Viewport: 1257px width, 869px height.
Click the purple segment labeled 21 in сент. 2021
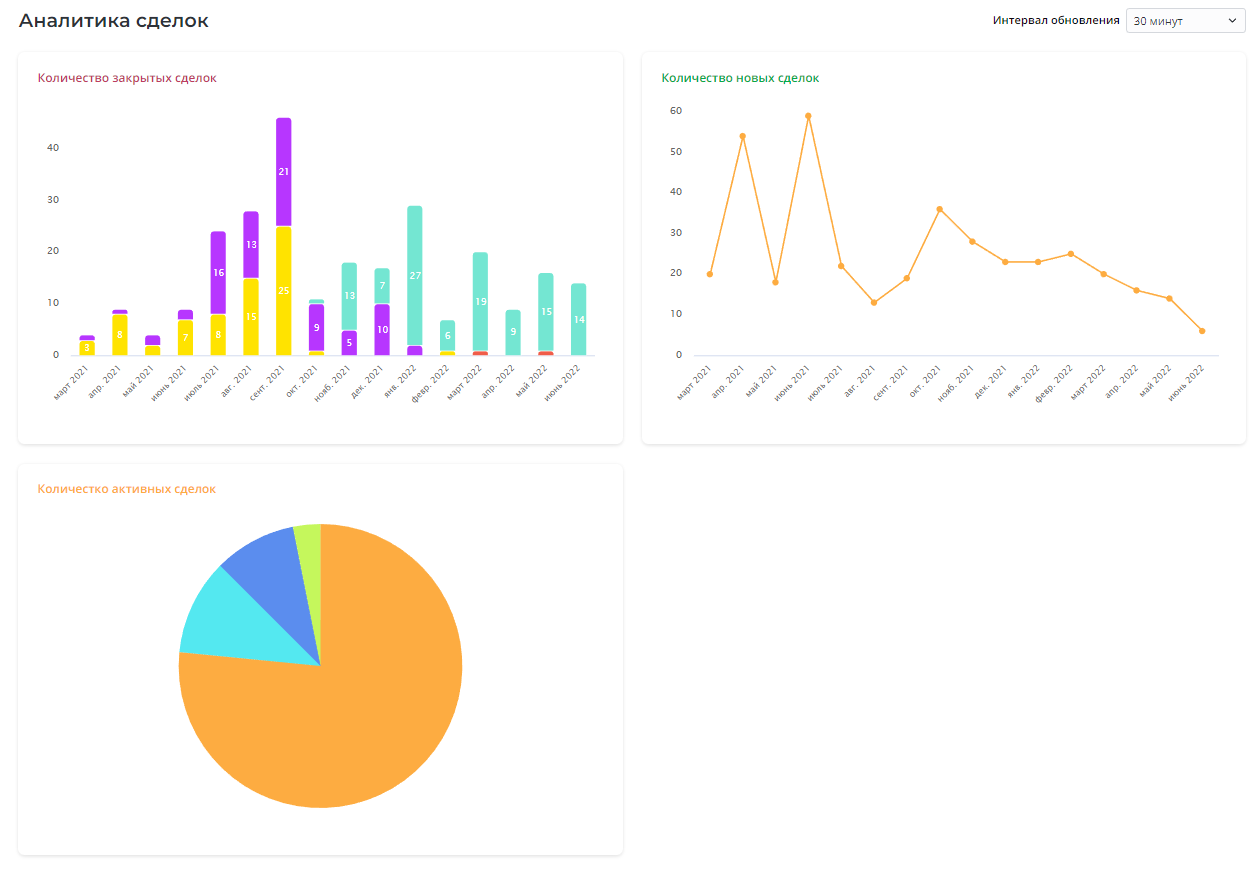point(283,172)
